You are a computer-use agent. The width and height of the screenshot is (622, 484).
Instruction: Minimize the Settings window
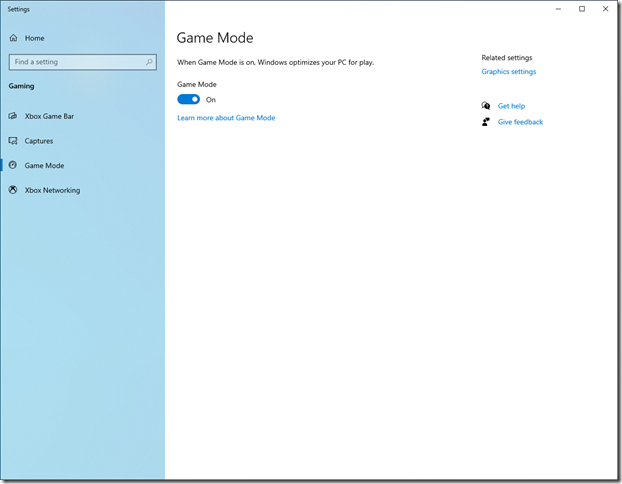click(558, 9)
